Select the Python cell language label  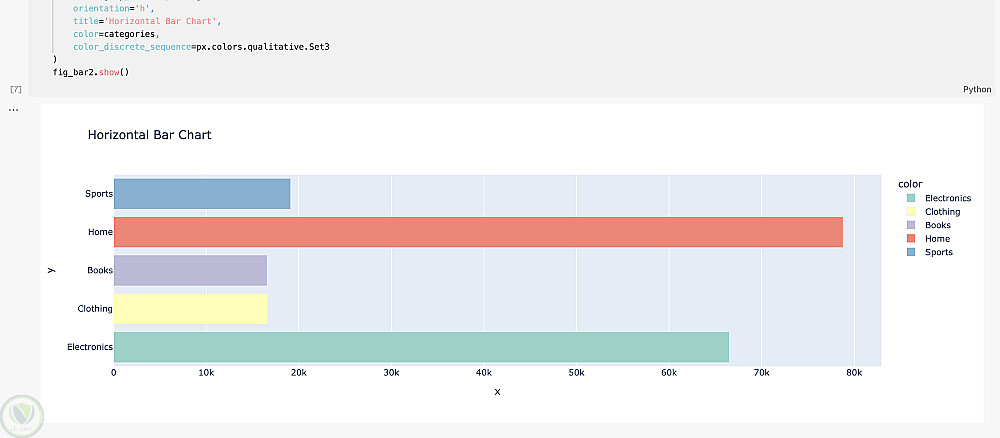click(976, 89)
